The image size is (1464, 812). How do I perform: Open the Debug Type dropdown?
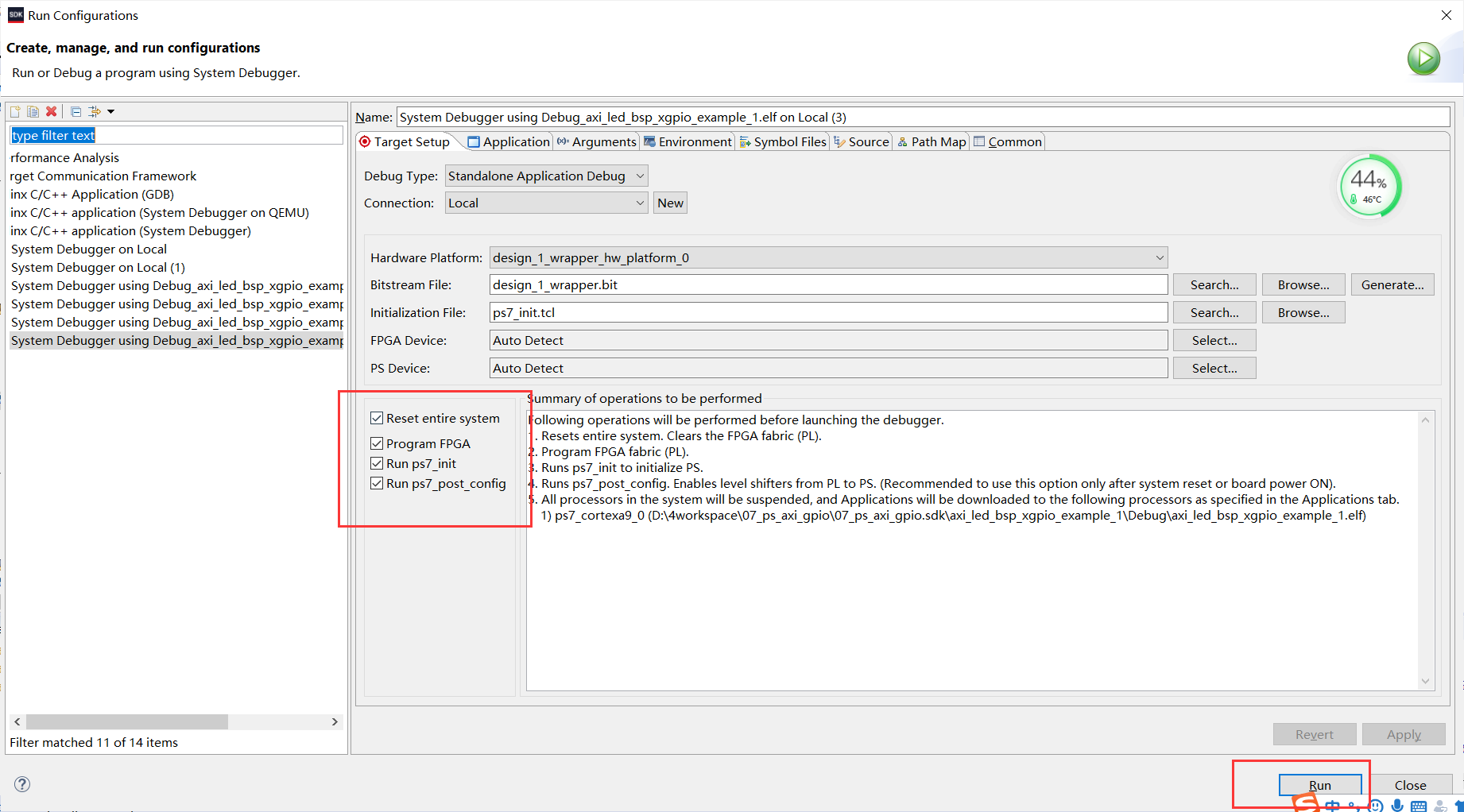pos(546,176)
